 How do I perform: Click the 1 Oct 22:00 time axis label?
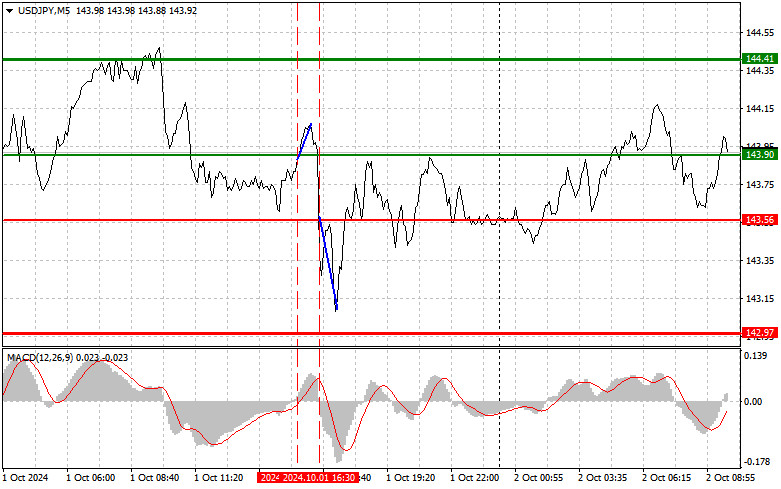click(x=475, y=478)
